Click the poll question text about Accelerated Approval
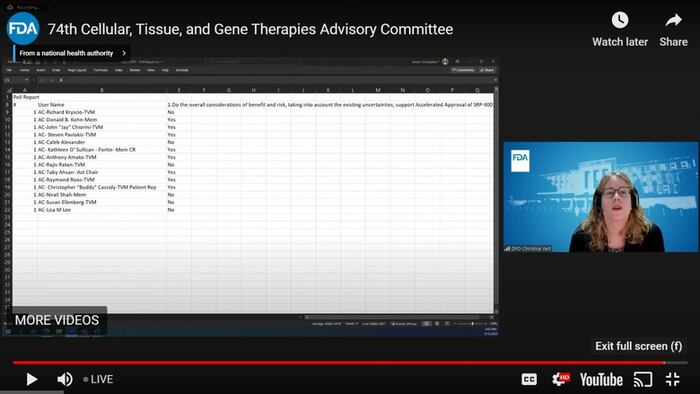 coord(330,104)
